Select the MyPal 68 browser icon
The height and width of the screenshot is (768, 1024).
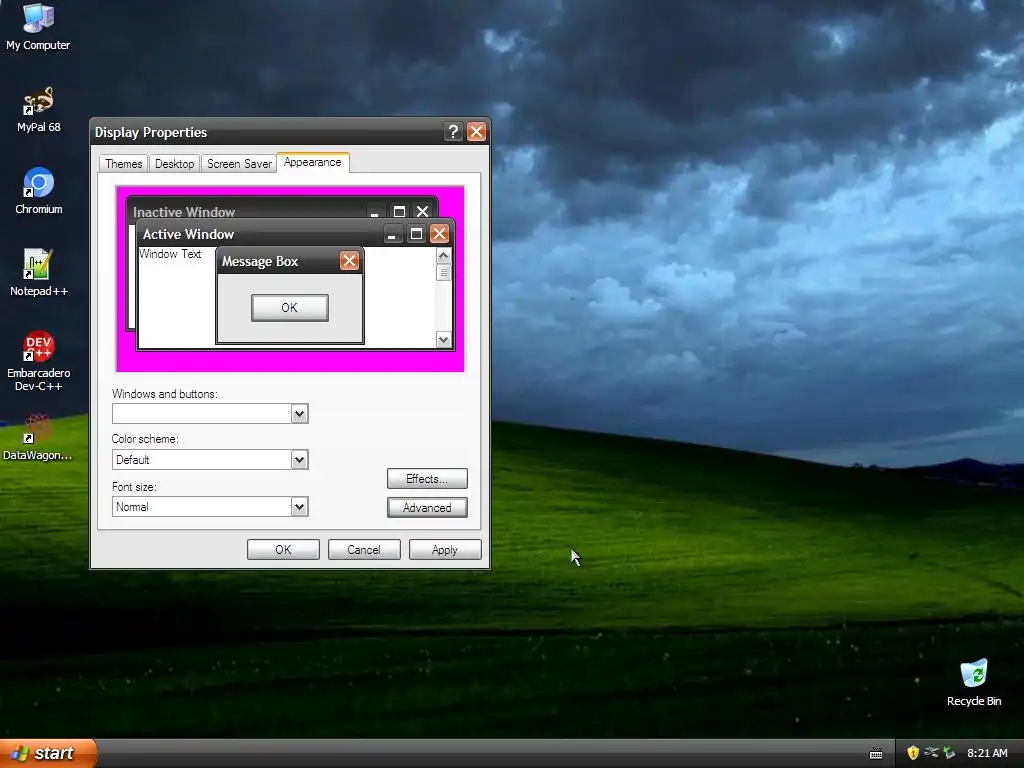click(38, 109)
